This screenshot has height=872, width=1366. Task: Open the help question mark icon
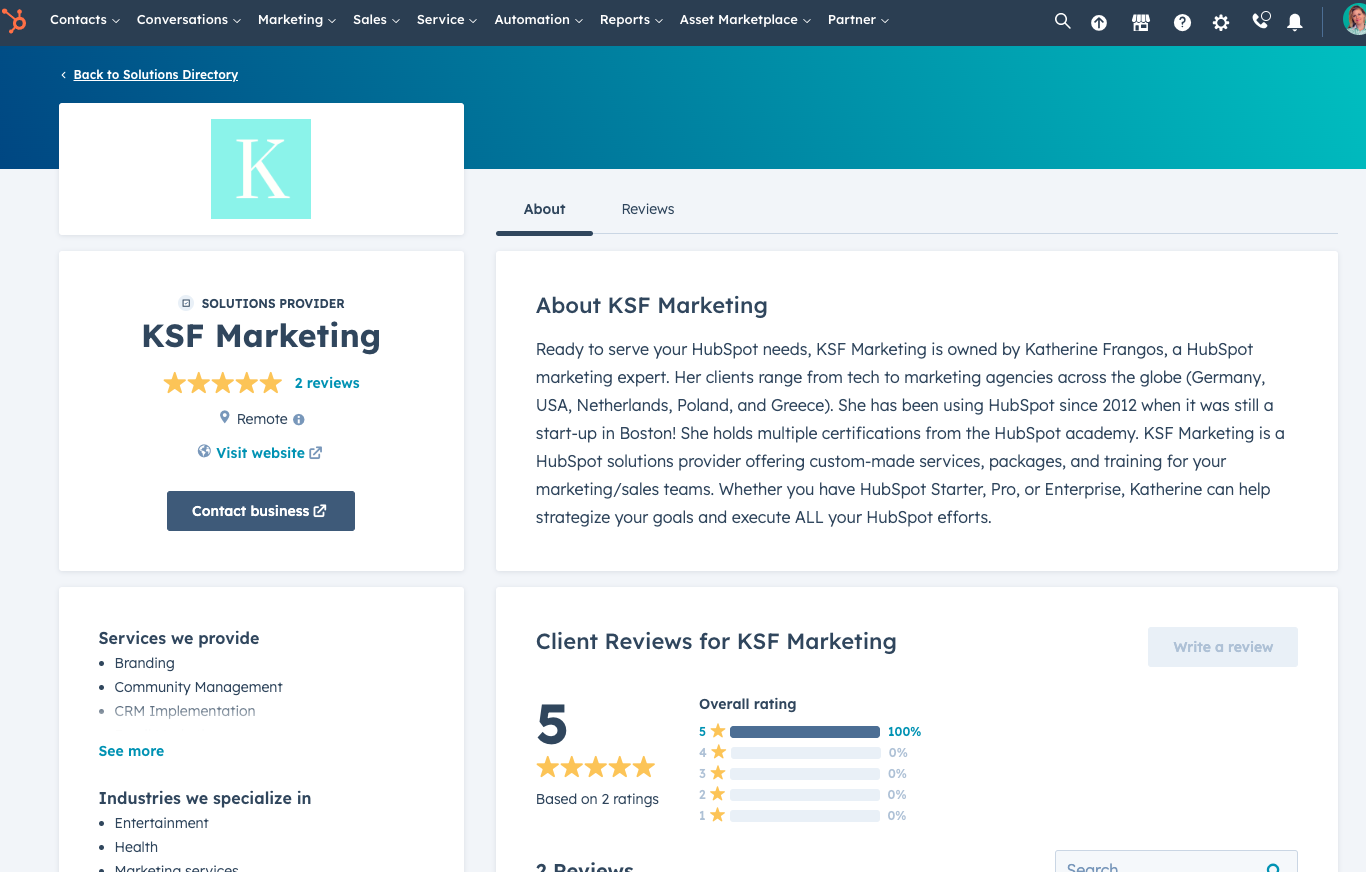1182,22
